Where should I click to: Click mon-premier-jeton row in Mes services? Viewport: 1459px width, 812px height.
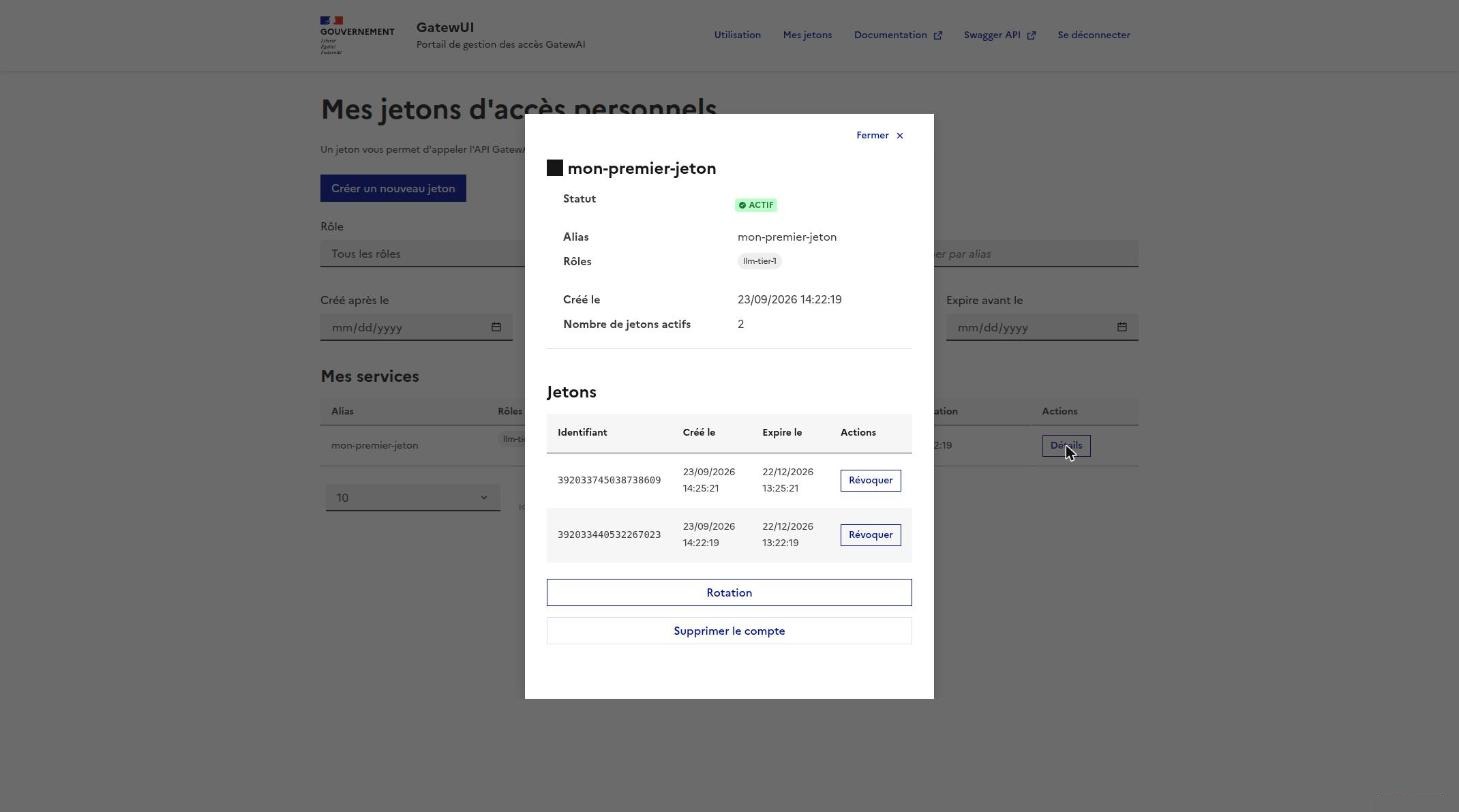coord(729,446)
